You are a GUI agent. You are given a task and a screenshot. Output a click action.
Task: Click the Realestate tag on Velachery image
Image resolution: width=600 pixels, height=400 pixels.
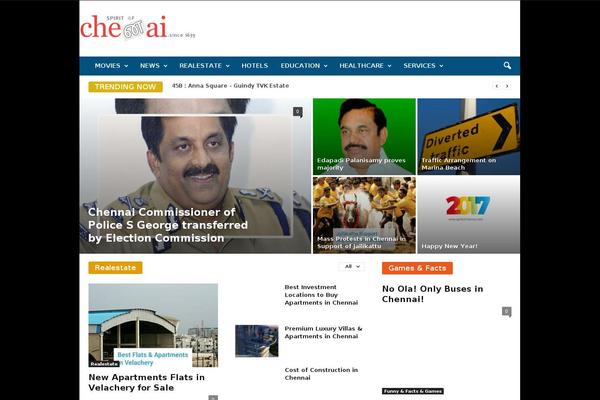(x=104, y=364)
